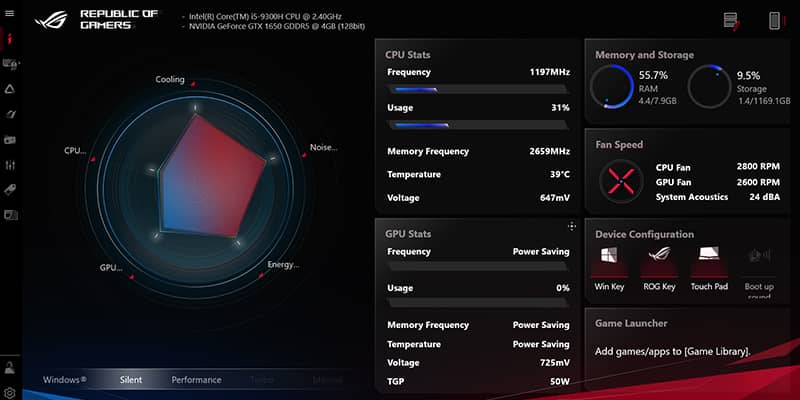The image size is (800, 400).
Task: Click the list view icon at top right
Action: [731, 20]
